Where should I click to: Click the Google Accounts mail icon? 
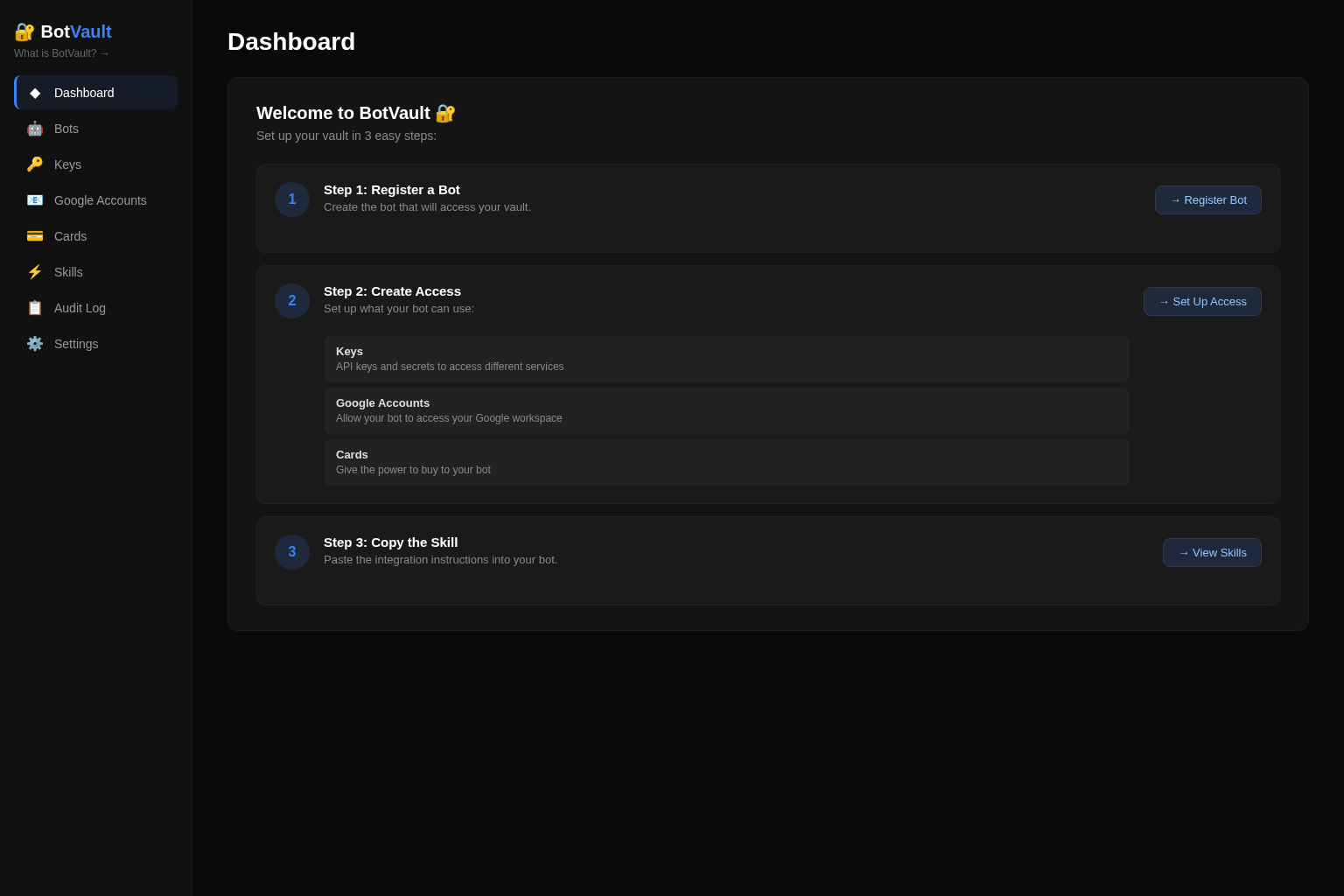tap(35, 200)
